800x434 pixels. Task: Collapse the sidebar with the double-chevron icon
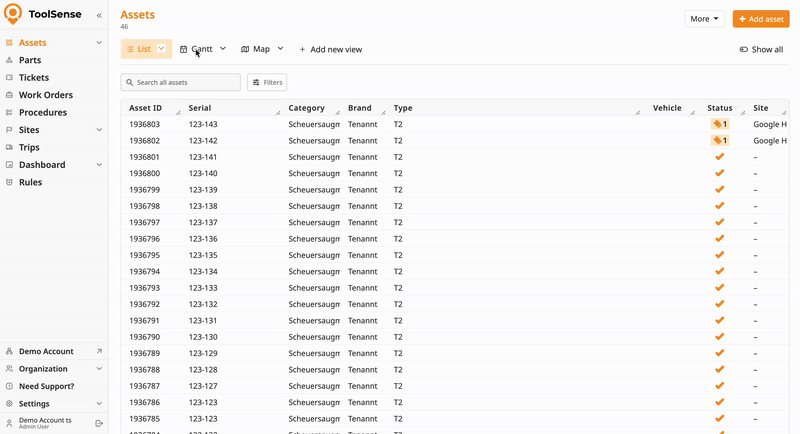98,16
